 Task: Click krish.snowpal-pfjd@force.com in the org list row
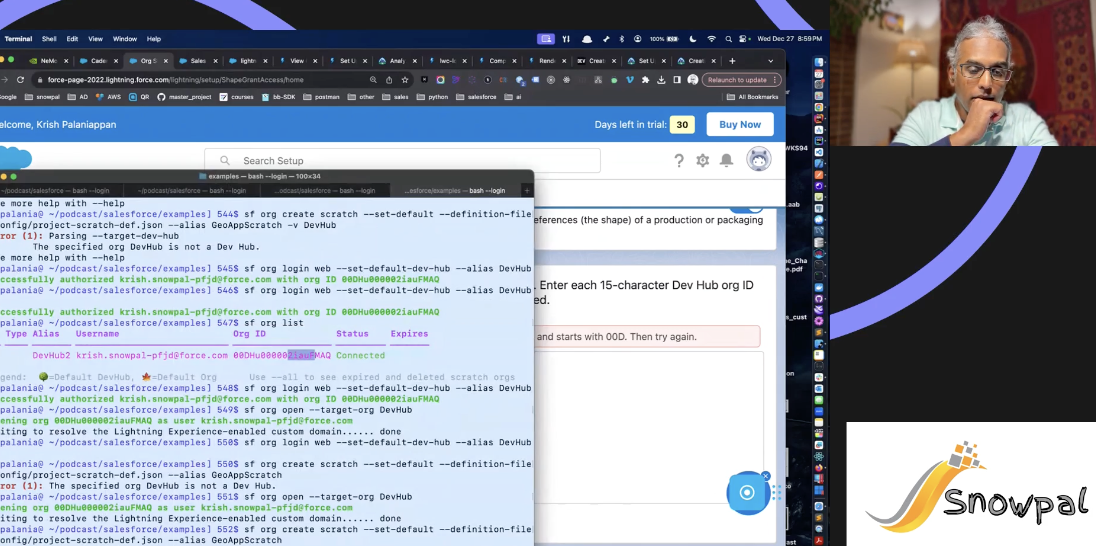point(152,355)
